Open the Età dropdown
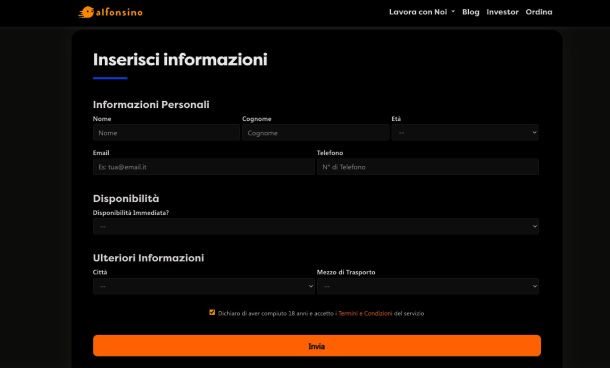This screenshot has width=610, height=368. point(465,133)
